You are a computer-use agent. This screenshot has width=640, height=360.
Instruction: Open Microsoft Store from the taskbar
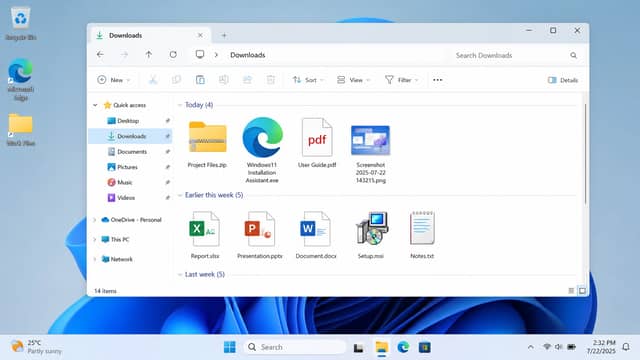(x=424, y=347)
